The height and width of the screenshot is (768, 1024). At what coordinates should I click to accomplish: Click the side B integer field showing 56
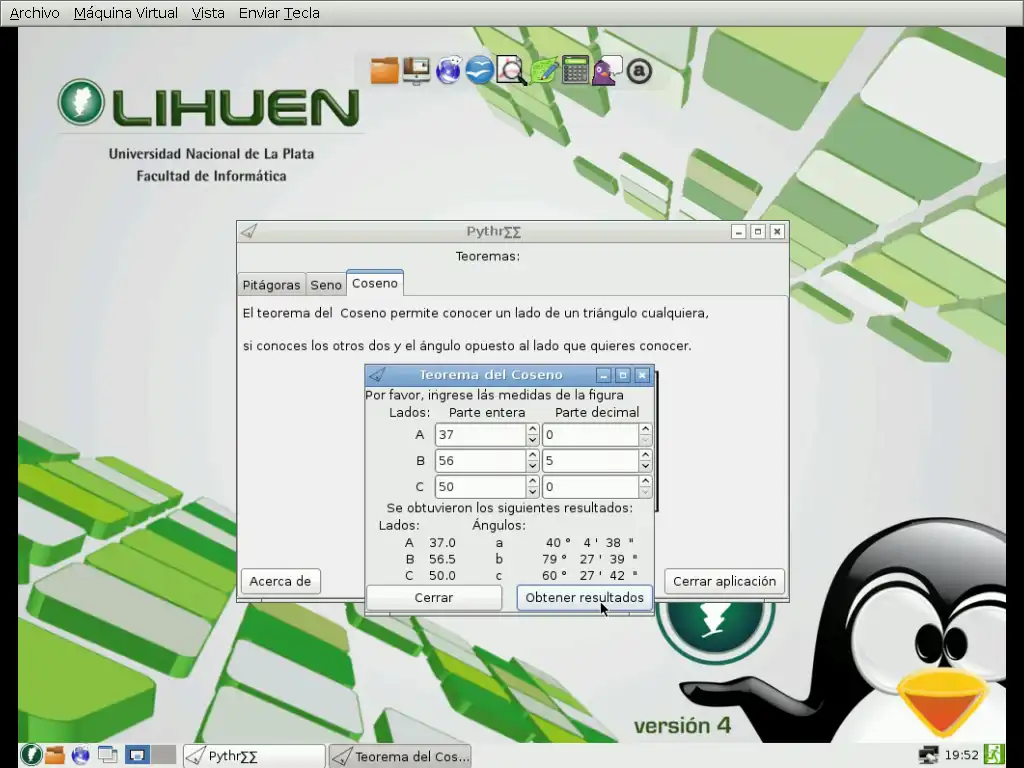pos(481,461)
